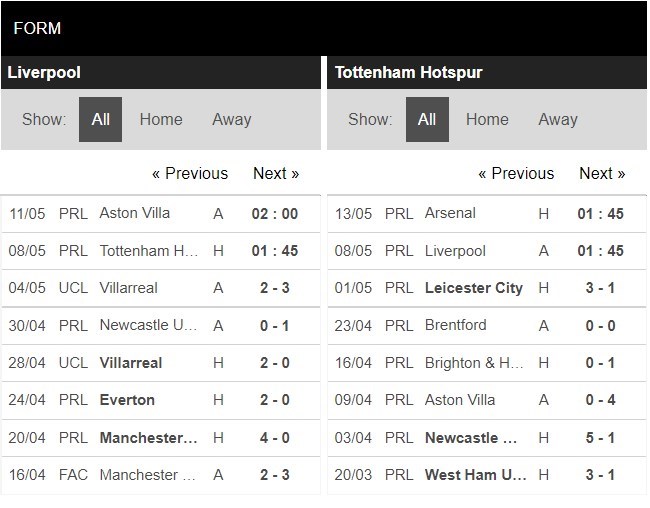Viewport: 650px width, 508px height.
Task: Click the 5 - 1 Newcastle score
Action: (601, 438)
